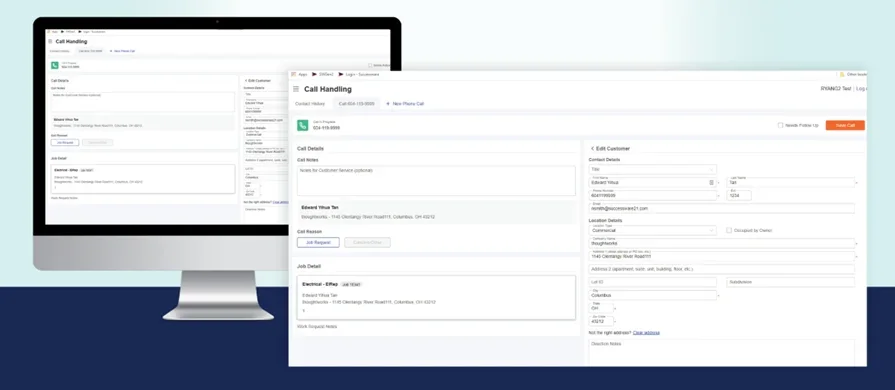The image size is (895, 390).
Task: Click the Email input field
Action: pos(721,208)
